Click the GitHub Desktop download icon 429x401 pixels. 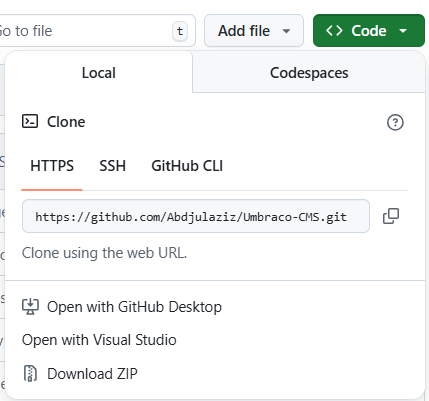pyautogui.click(x=30, y=307)
